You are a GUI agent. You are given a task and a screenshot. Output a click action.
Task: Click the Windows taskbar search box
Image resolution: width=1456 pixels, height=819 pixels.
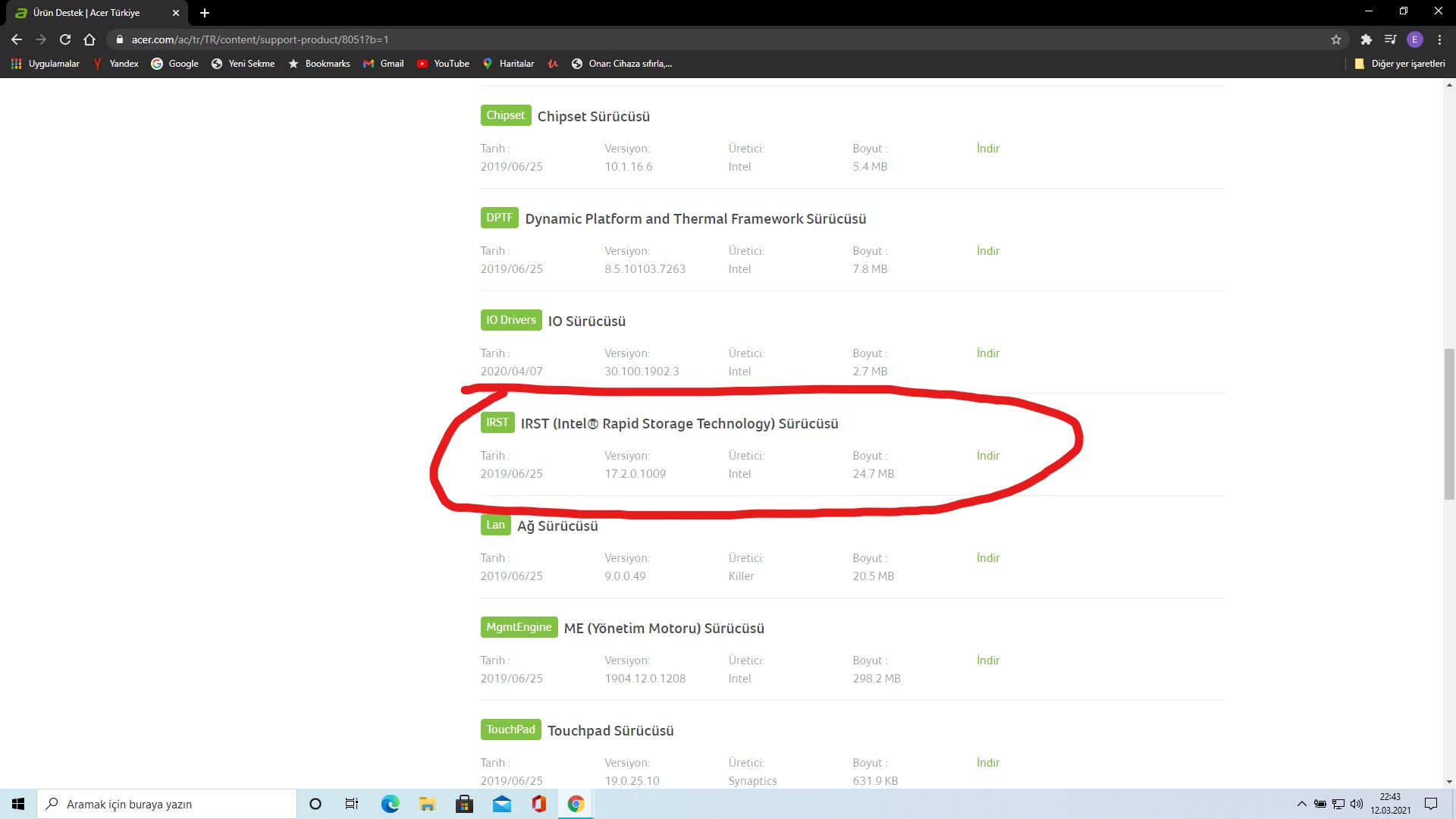[167, 804]
